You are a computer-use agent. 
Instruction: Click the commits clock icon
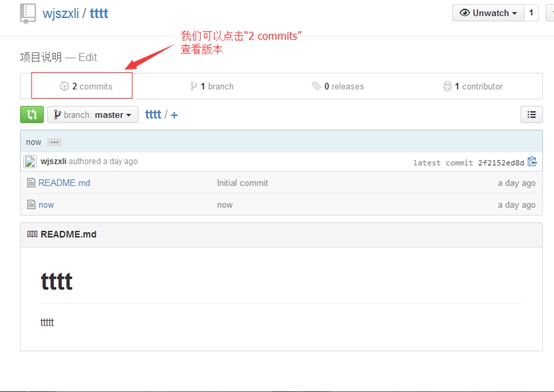64,86
